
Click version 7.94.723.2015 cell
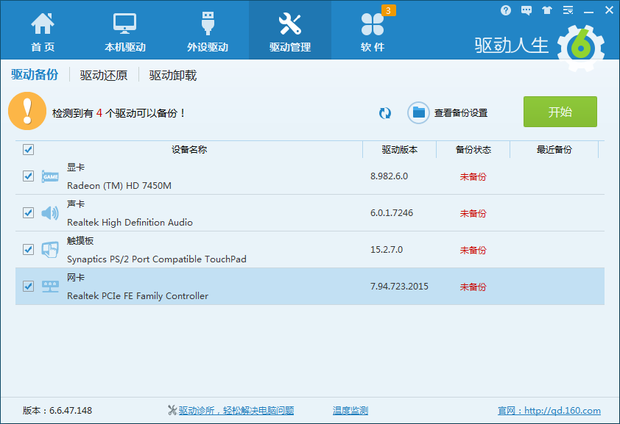pyautogui.click(x=399, y=286)
